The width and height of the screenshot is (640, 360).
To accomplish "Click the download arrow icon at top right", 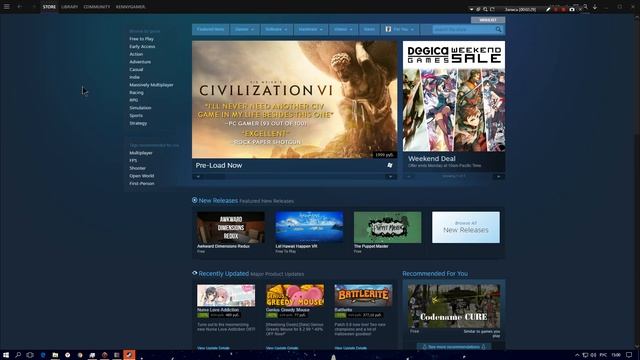I will coord(595,7).
